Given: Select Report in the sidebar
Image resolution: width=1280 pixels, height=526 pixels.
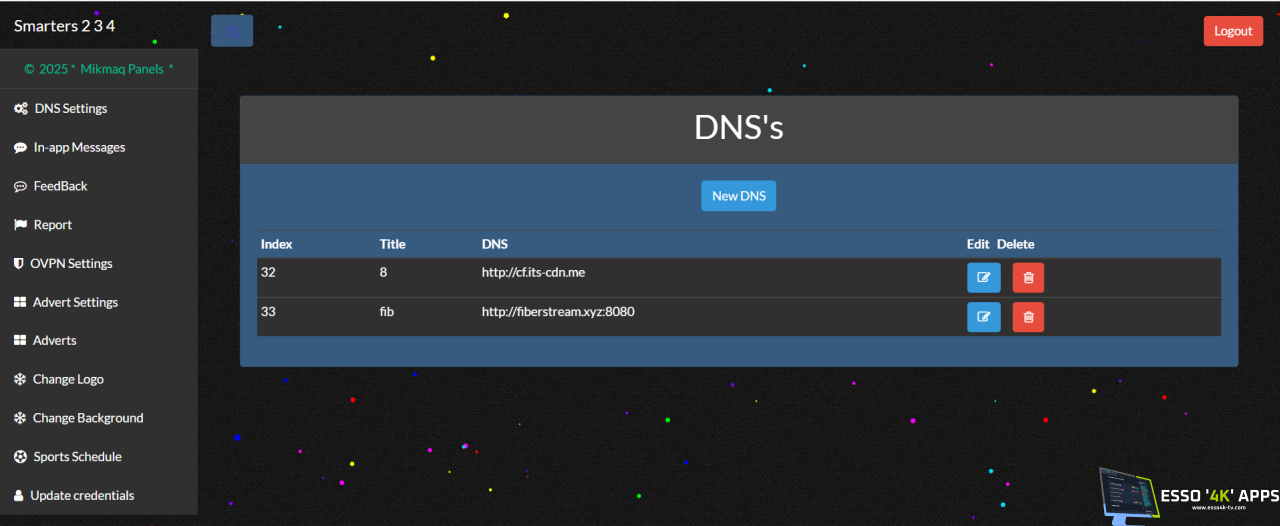Looking at the screenshot, I should coord(52,225).
